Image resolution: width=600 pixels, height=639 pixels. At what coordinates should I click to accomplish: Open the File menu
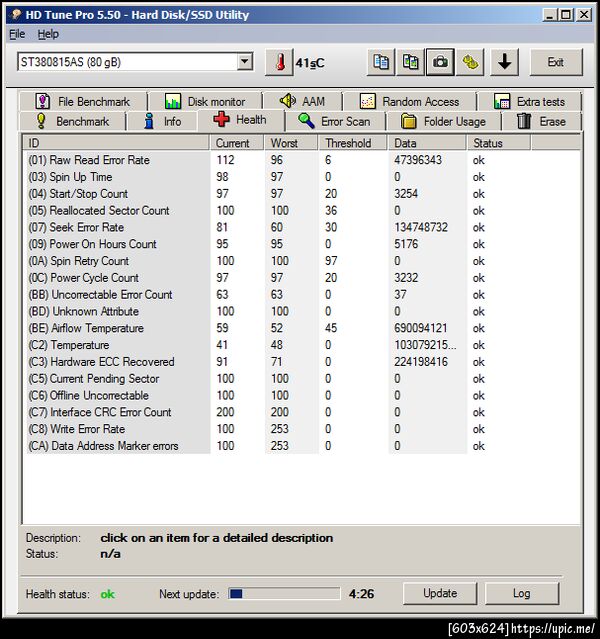click(17, 34)
